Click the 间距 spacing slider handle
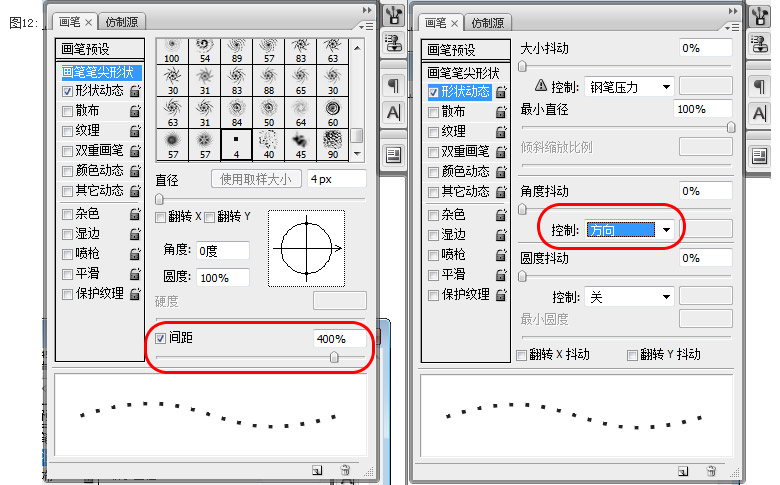Viewport: 780px width, 485px height. click(334, 356)
